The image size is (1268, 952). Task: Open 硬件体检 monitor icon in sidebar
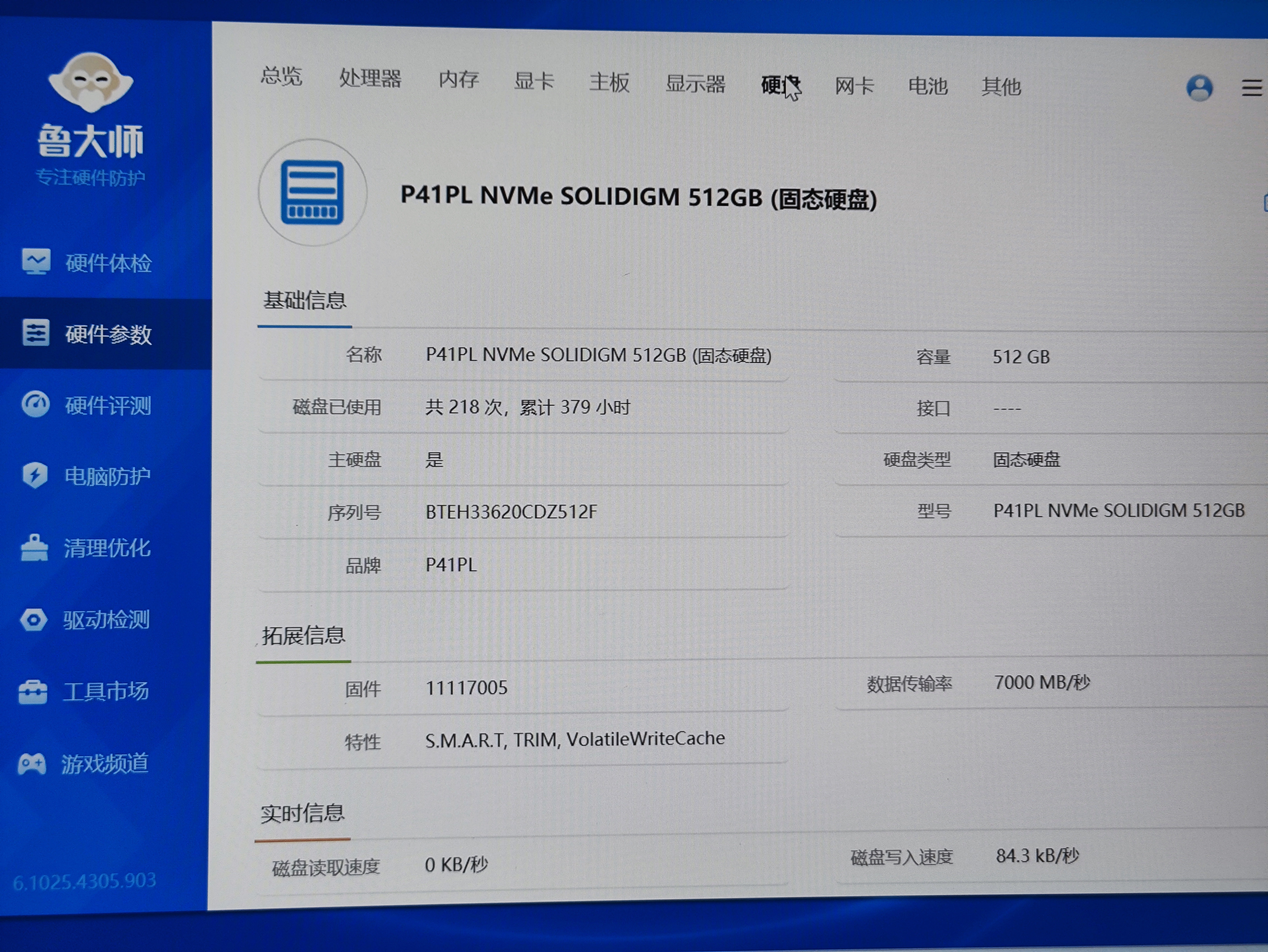[36, 261]
